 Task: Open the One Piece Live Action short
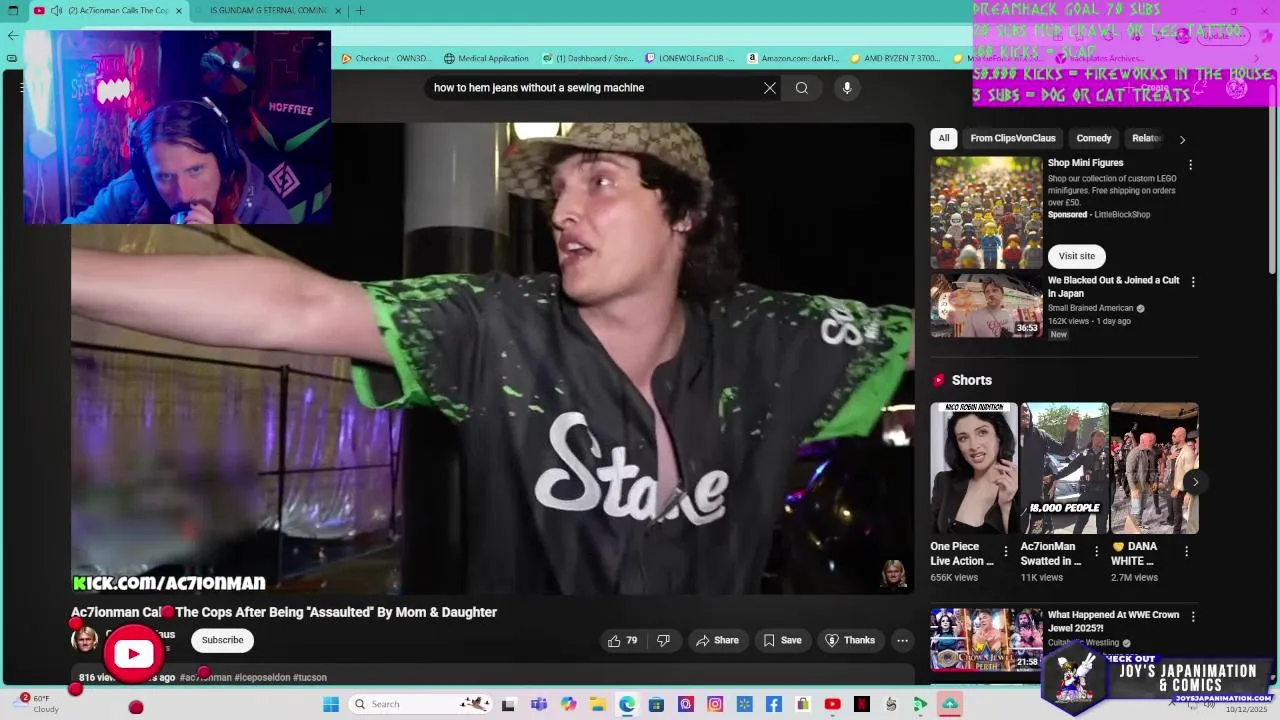(974, 468)
